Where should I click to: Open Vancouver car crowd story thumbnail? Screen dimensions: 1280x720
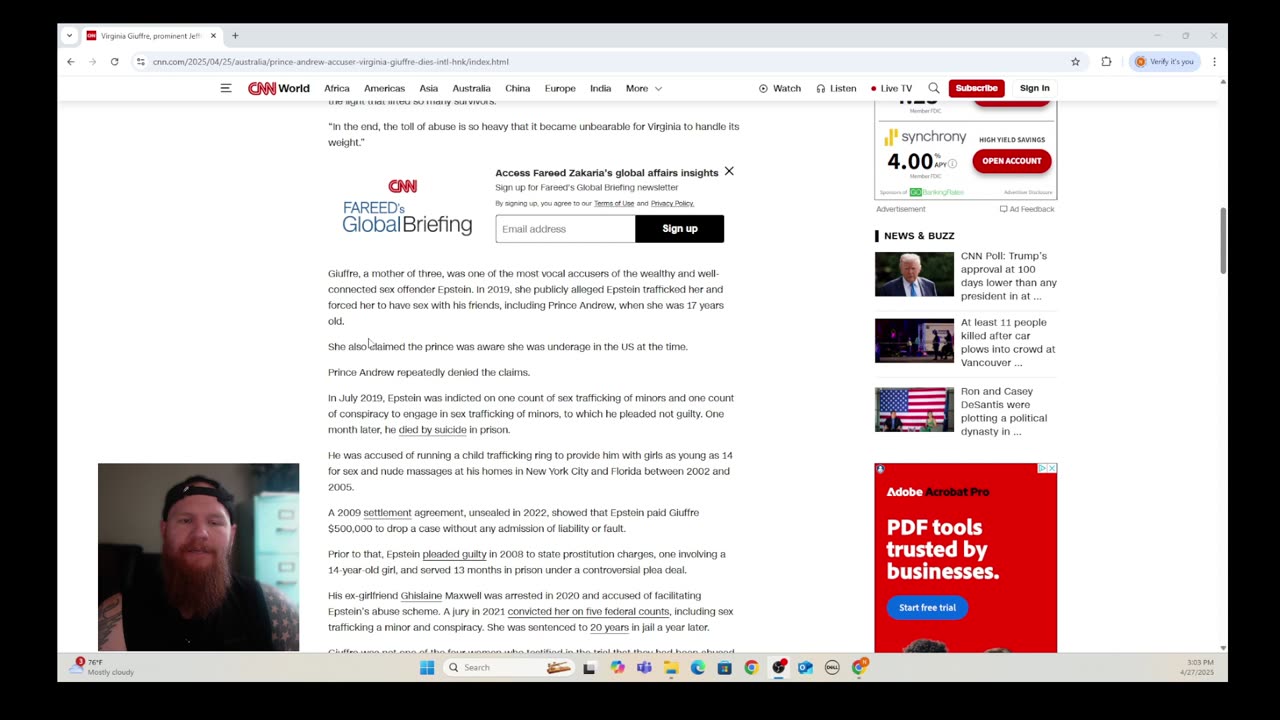(914, 341)
